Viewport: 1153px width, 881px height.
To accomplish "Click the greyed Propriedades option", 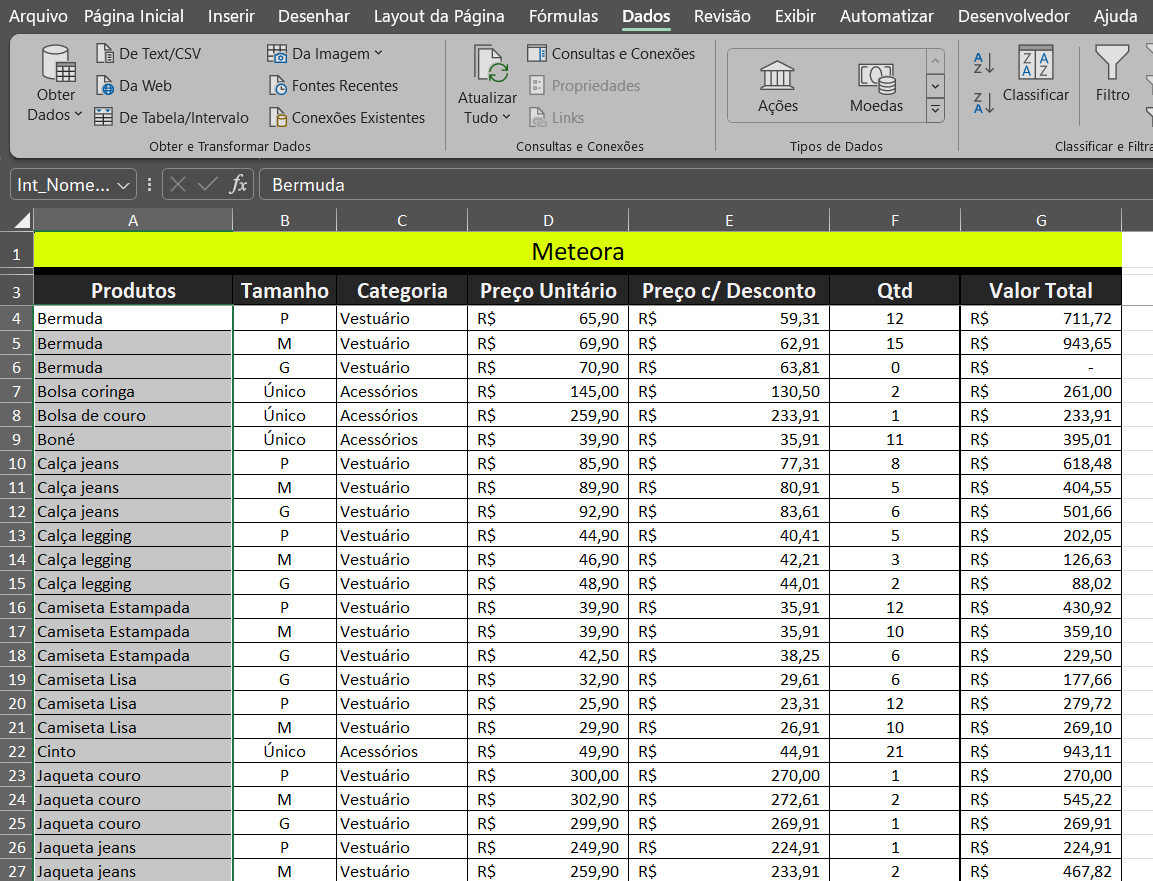I will pos(584,86).
